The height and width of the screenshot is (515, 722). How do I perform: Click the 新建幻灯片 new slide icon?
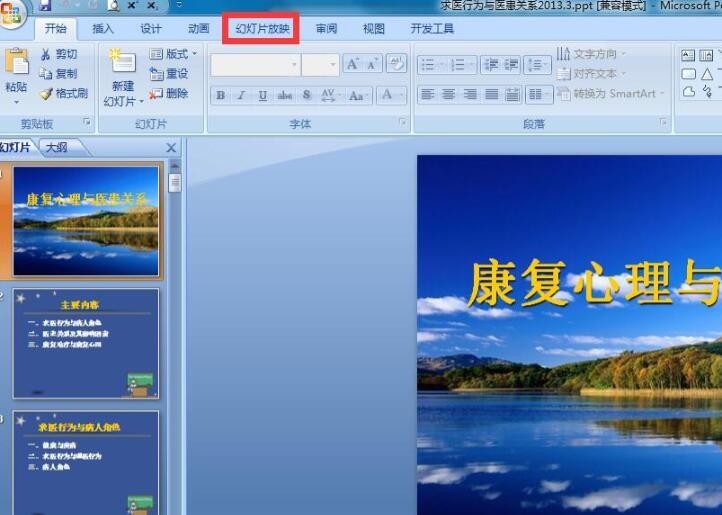[122, 62]
